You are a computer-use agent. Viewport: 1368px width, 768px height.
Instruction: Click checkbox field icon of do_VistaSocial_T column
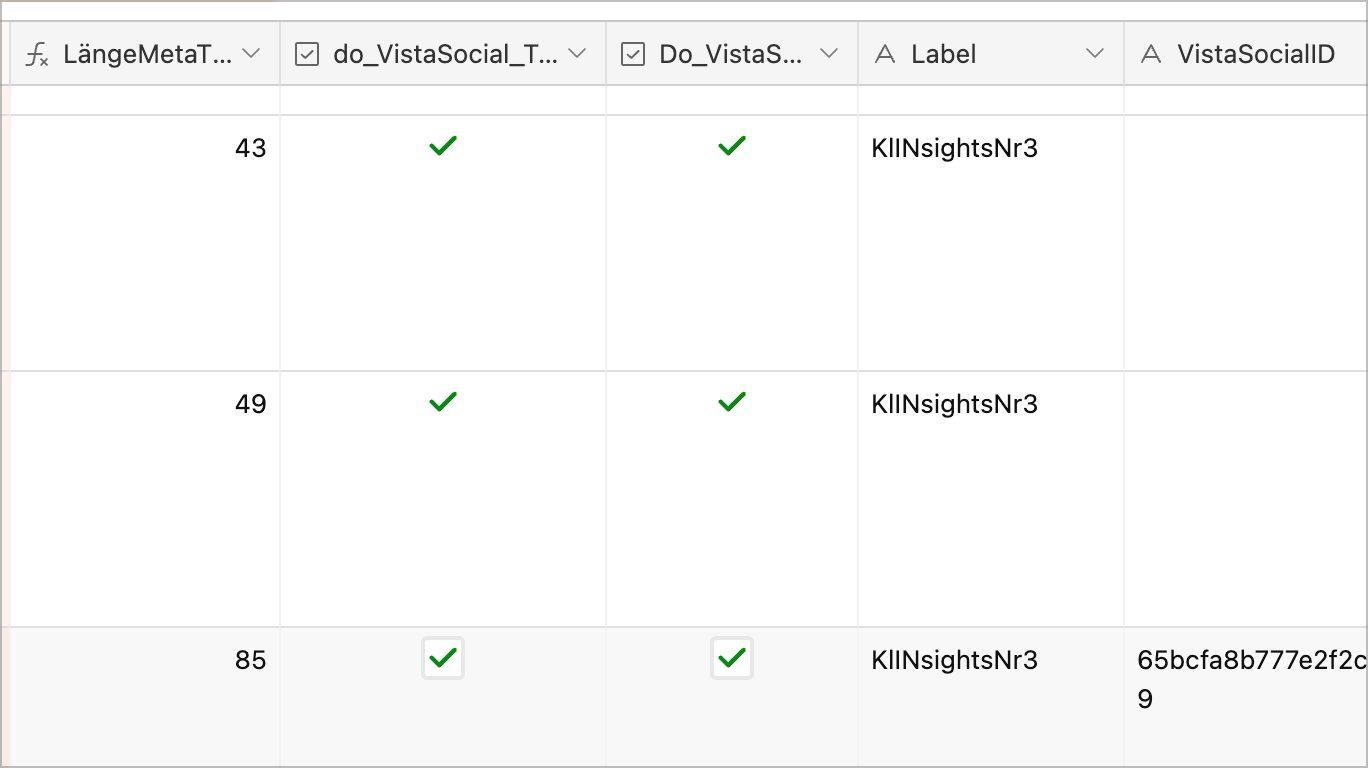tap(306, 55)
